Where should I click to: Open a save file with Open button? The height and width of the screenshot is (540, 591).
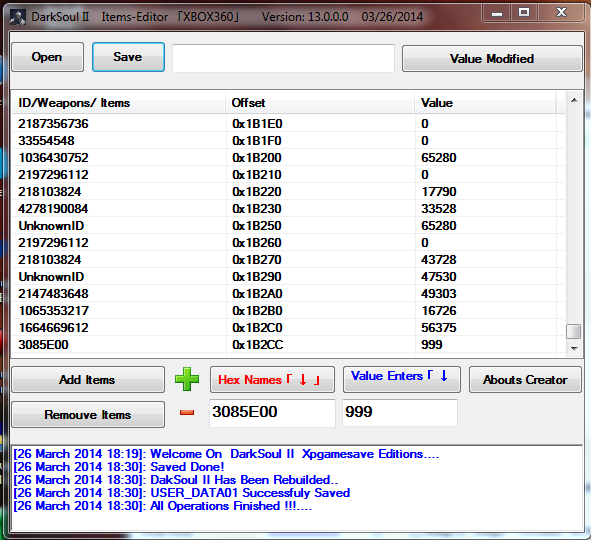pyautogui.click(x=47, y=57)
